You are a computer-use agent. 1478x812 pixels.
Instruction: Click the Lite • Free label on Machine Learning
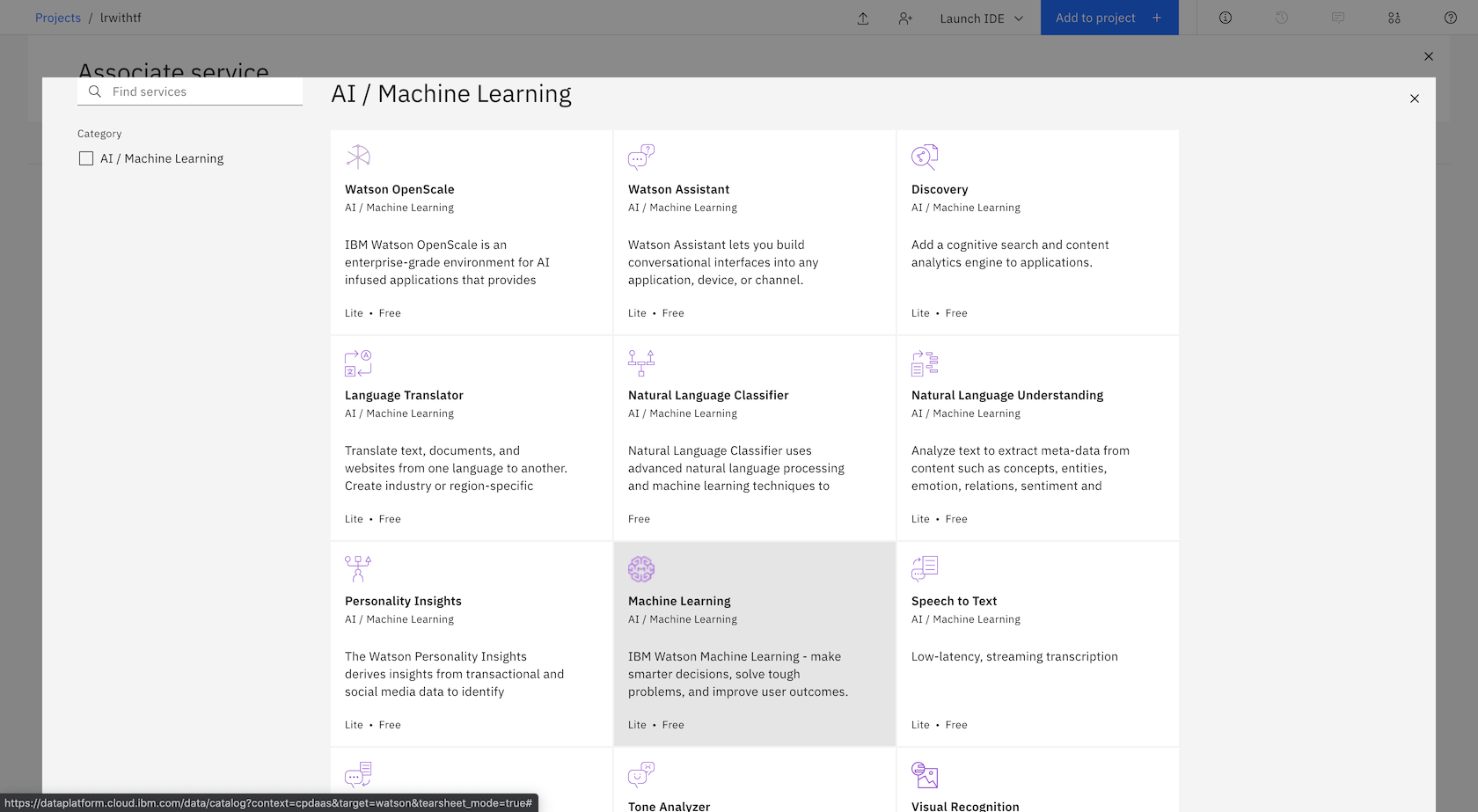click(656, 725)
